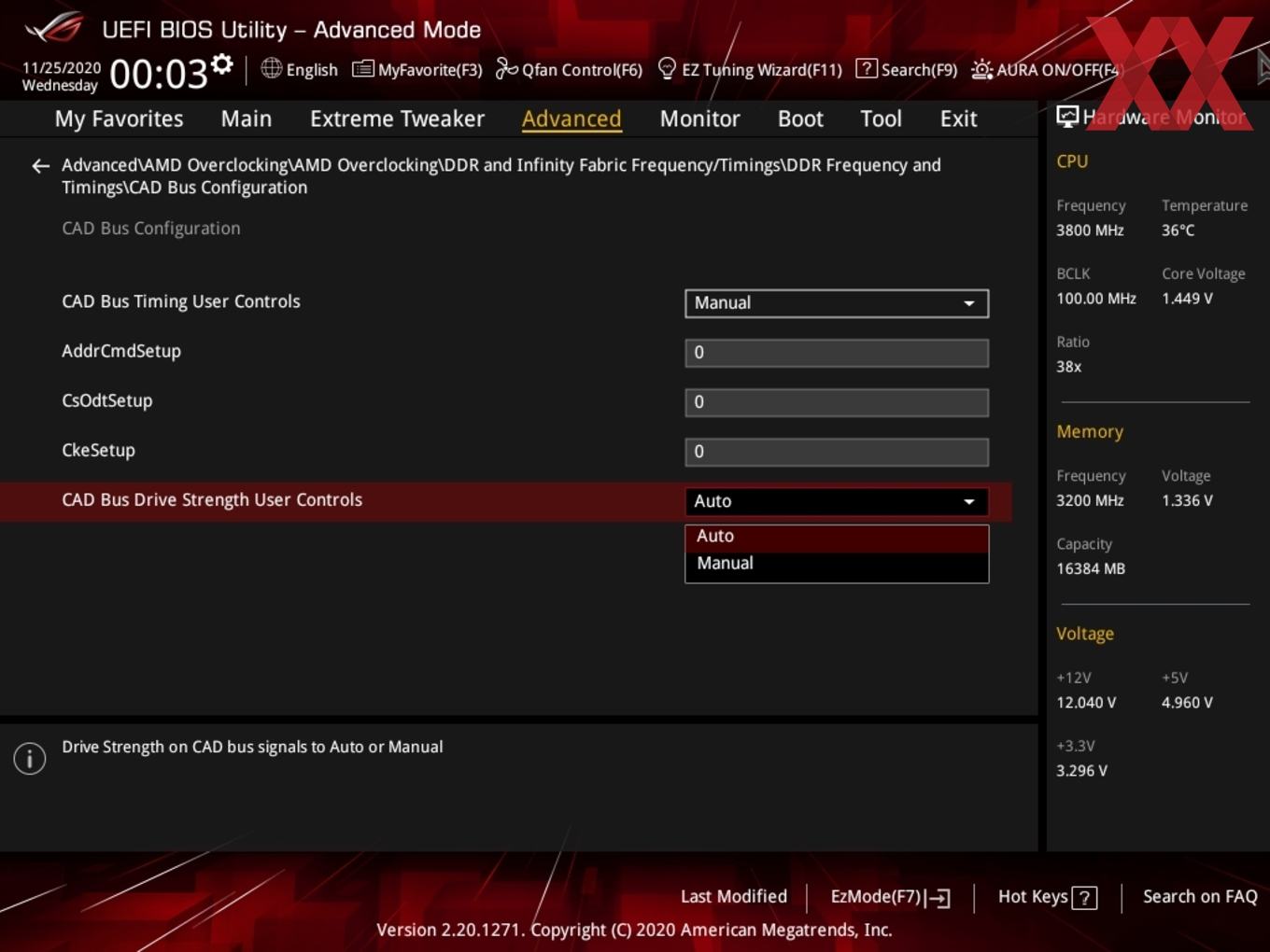
Task: Click the +12V value 12.040 V
Action: click(x=1086, y=703)
